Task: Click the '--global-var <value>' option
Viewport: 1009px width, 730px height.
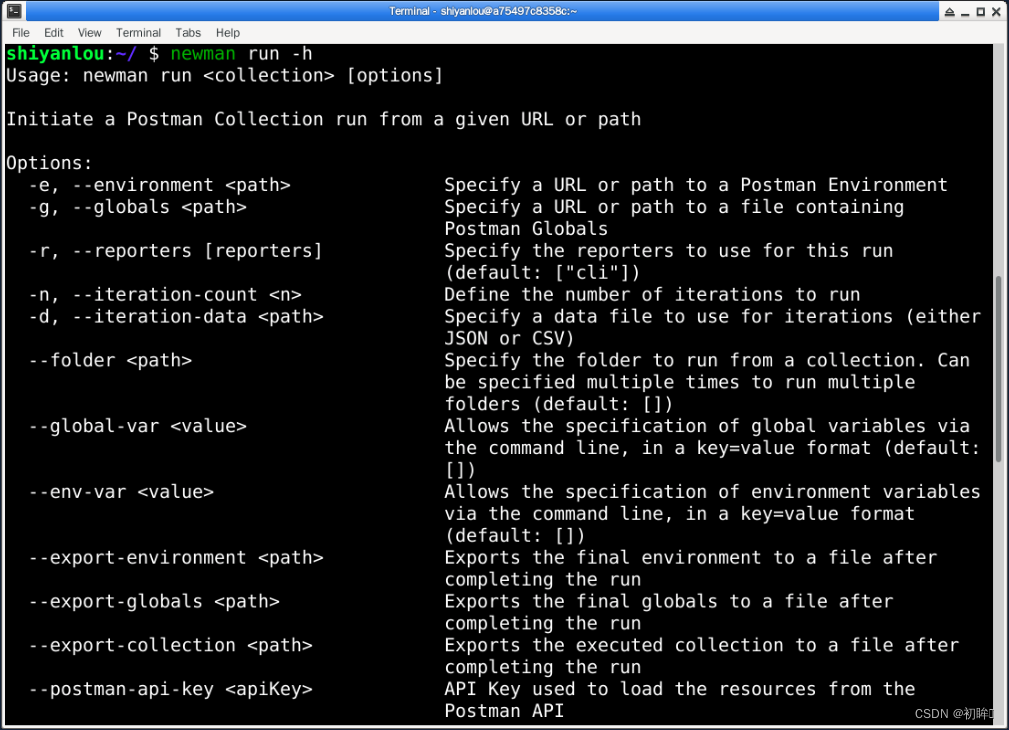Action: [138, 426]
